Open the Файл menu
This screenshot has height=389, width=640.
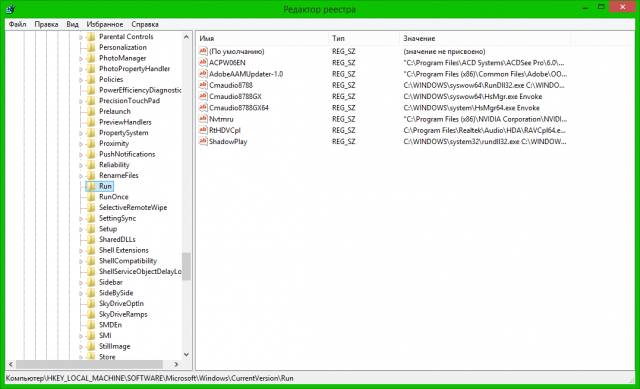coord(17,24)
